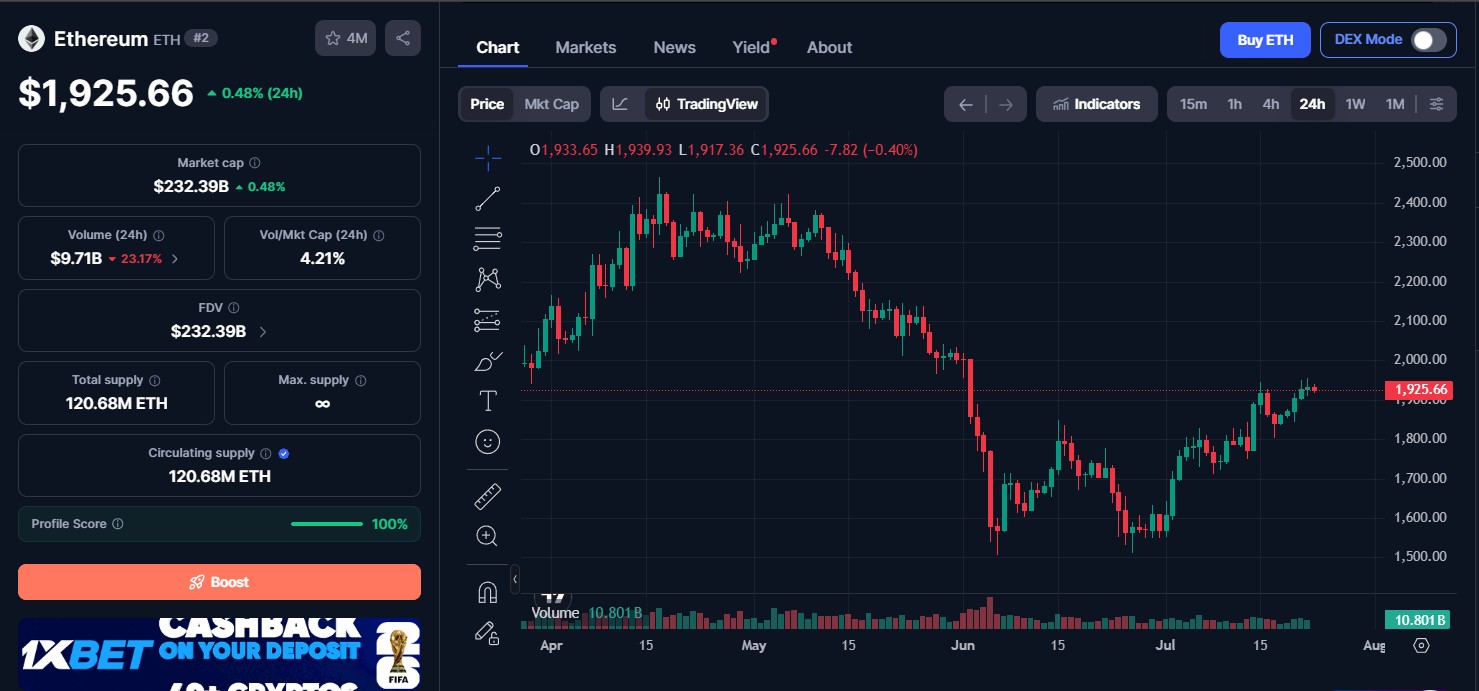Viewport: 1479px width, 691px height.
Task: Click the Boost button
Action: (x=219, y=582)
